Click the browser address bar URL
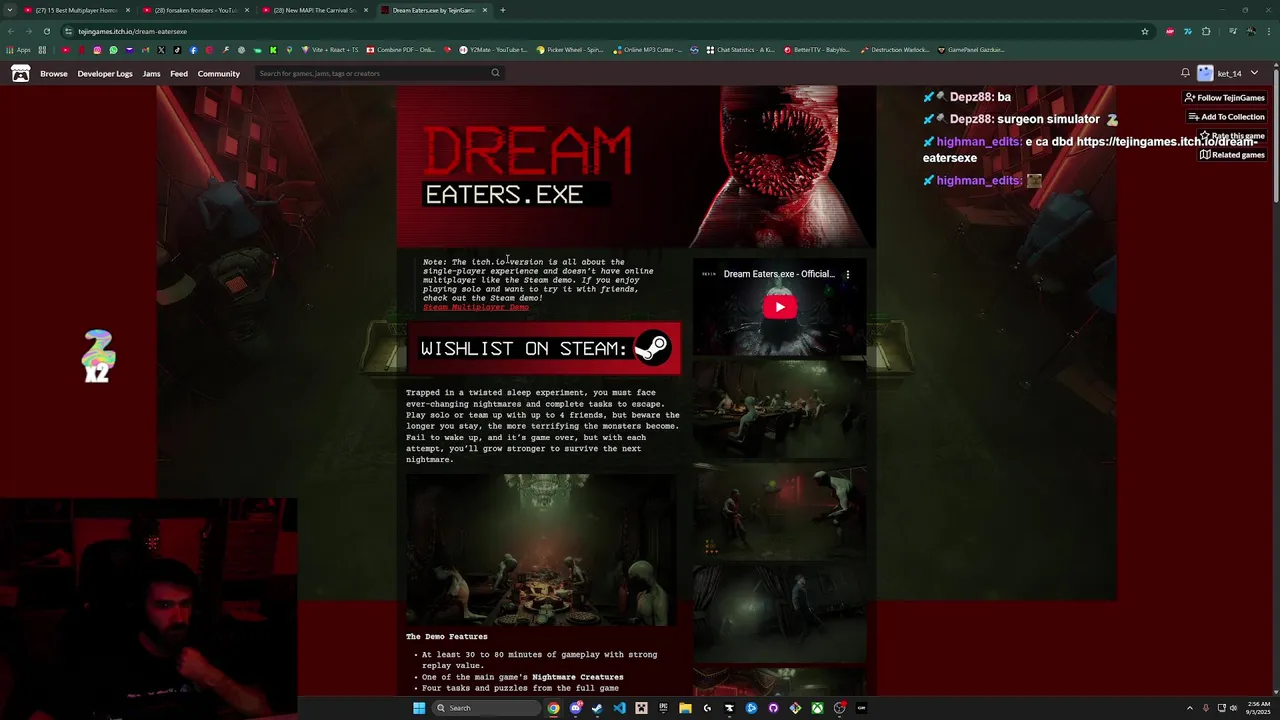Screen dimensions: 1280x720 click(132, 31)
